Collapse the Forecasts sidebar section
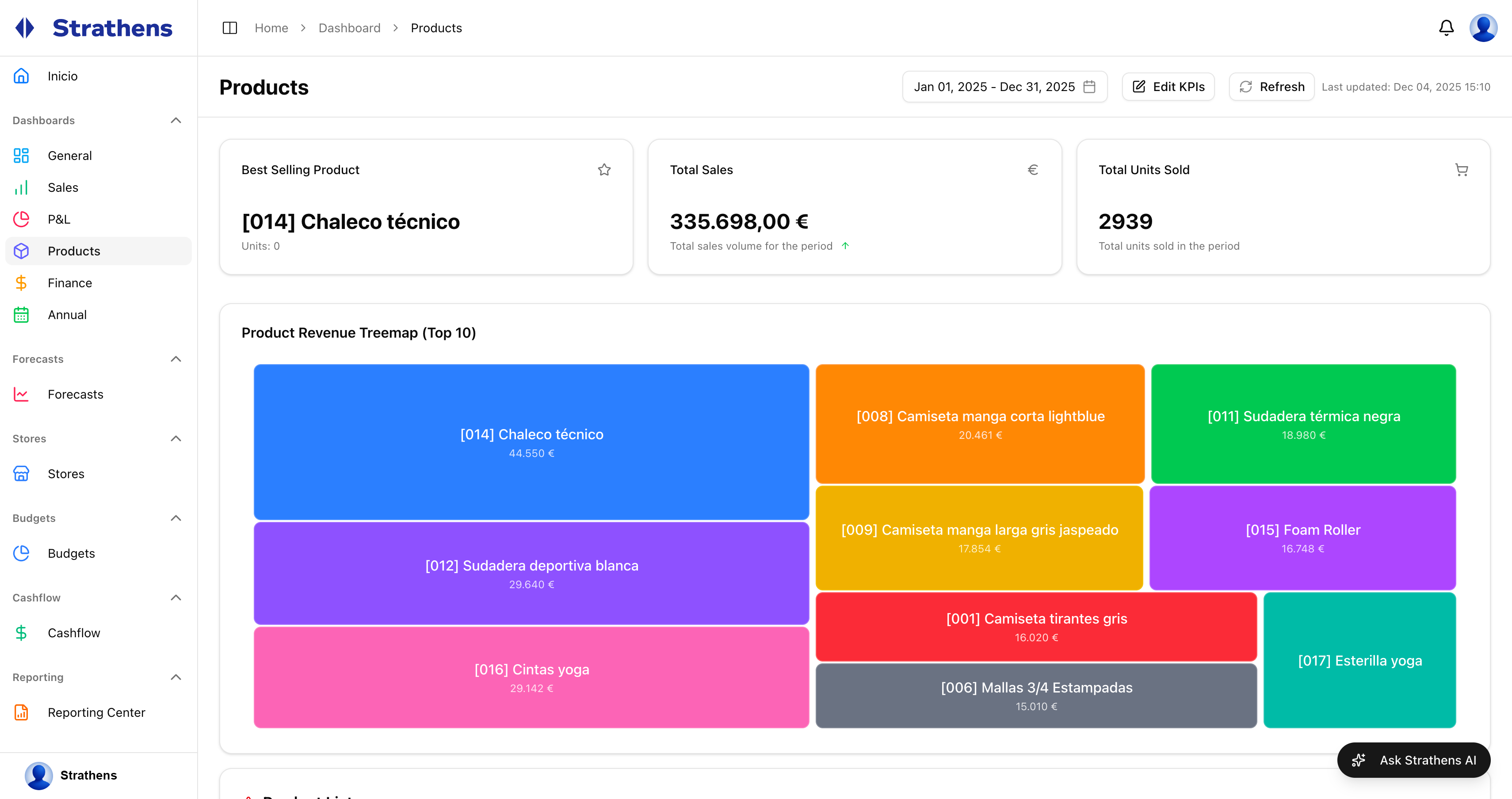The width and height of the screenshot is (1512, 799). (176, 359)
